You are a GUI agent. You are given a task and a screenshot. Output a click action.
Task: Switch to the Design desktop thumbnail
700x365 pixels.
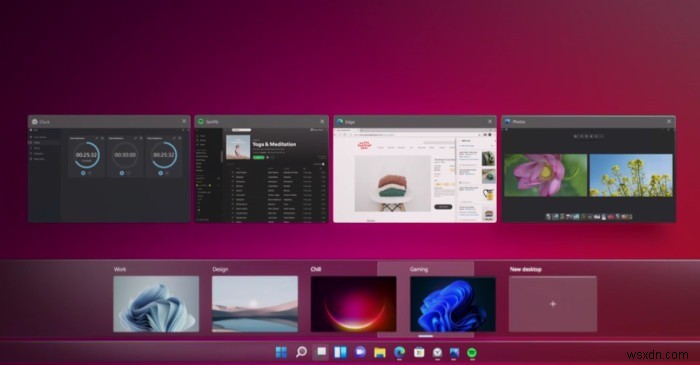(255, 304)
